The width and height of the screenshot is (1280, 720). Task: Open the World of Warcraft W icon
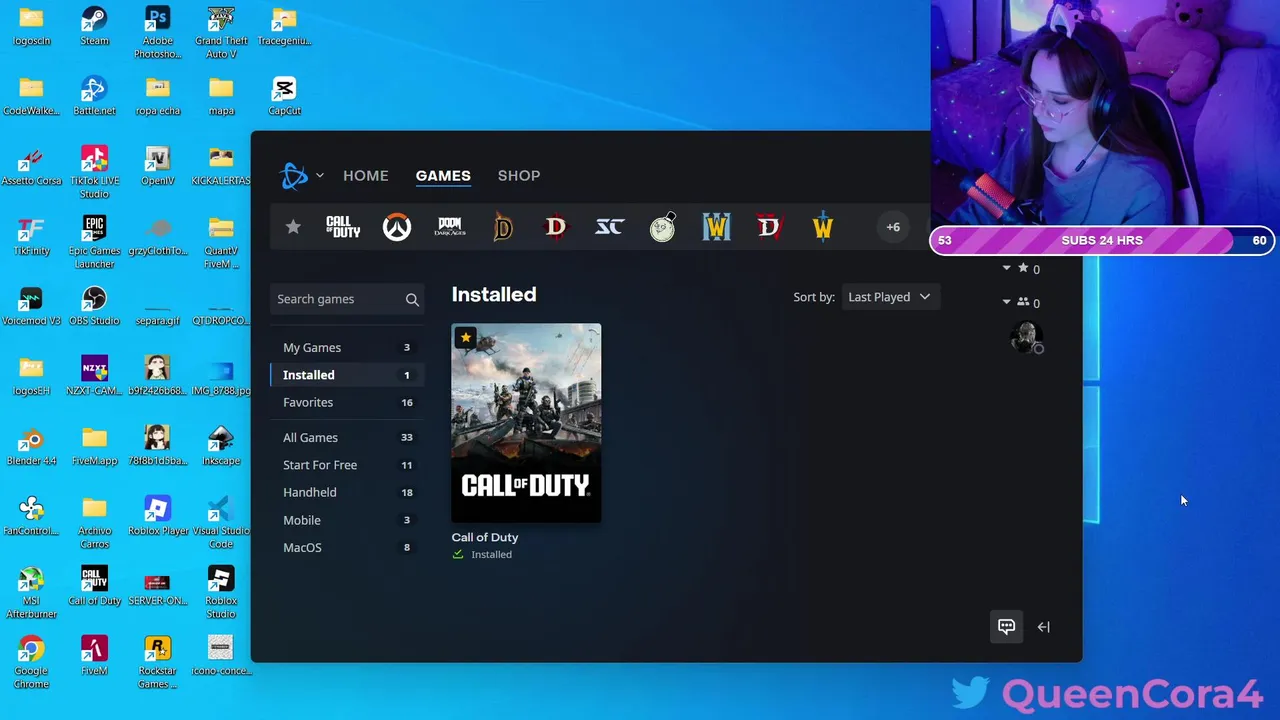coord(716,227)
